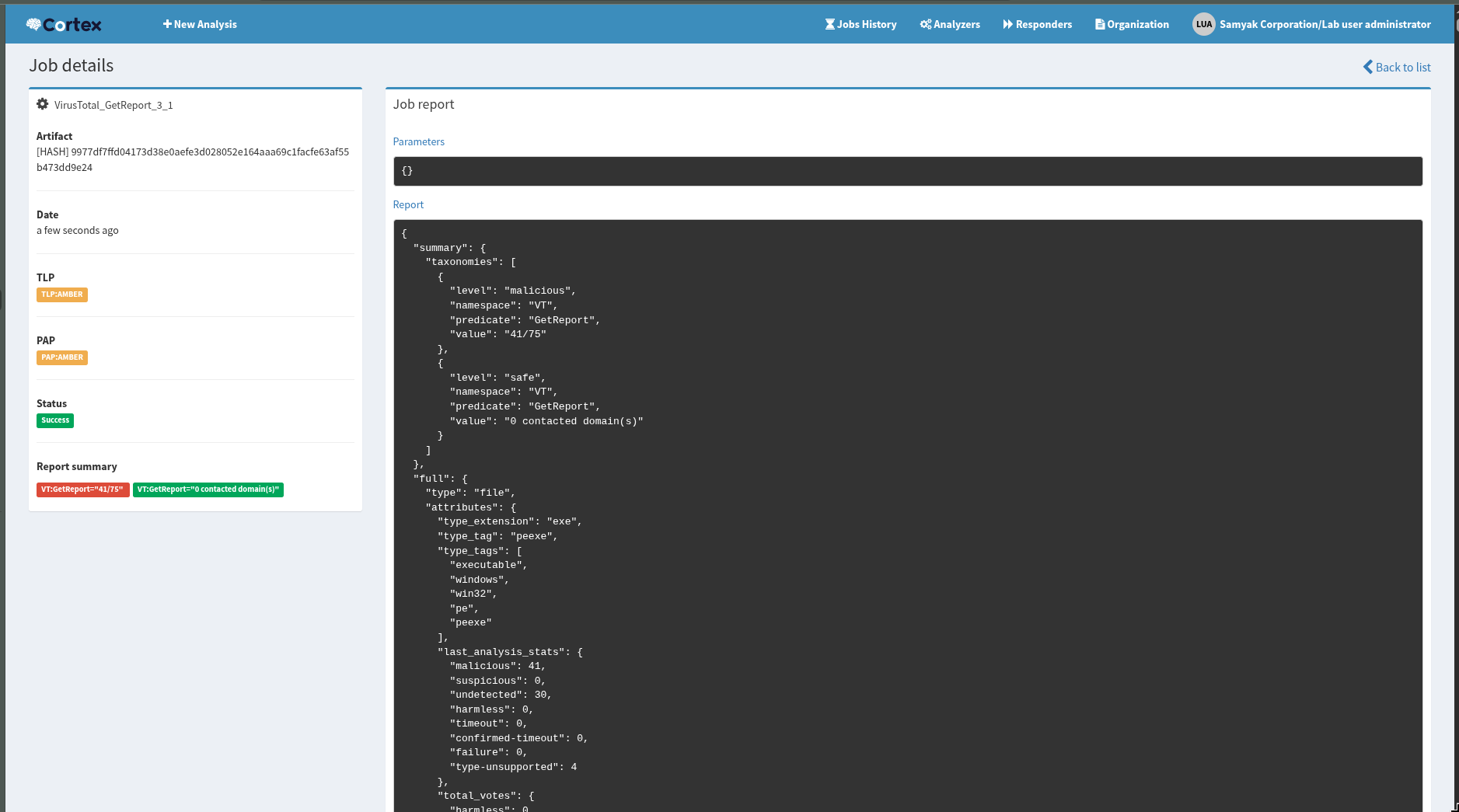The image size is (1459, 812).
Task: Click the "failure": 0 stats line
Action: tap(489, 752)
